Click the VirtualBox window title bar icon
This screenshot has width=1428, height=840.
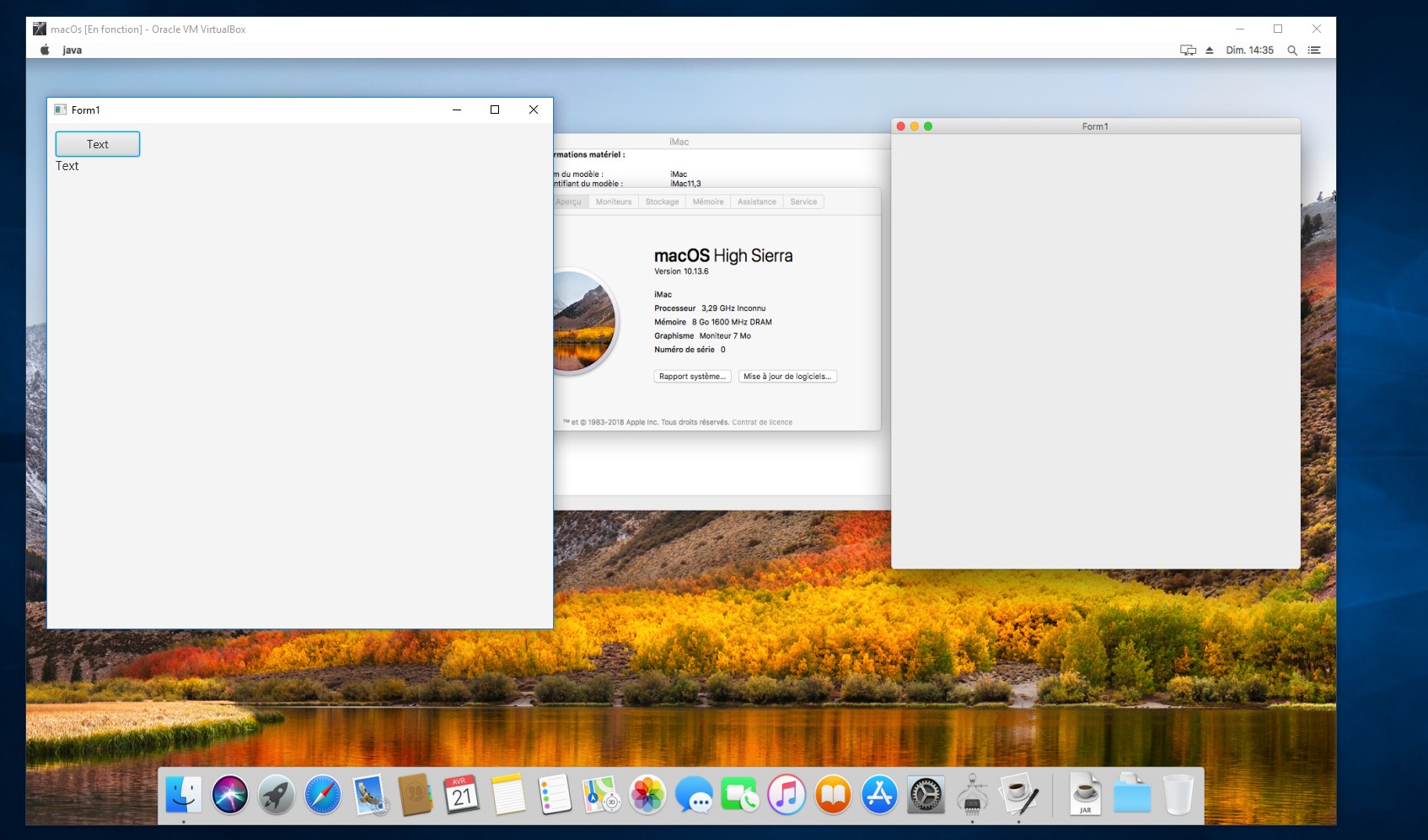click(x=40, y=29)
